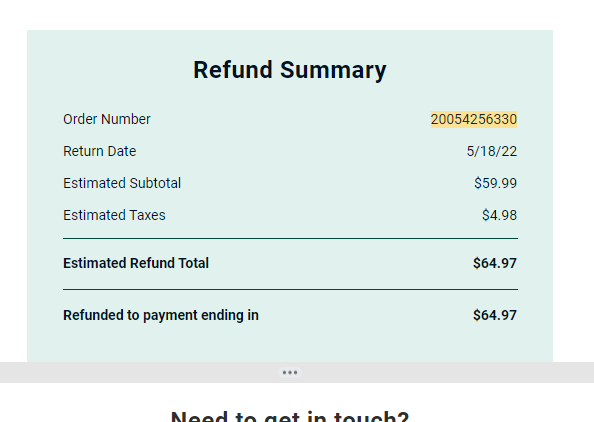The image size is (594, 422).
Task: Select the return date 5/18/22
Action: pyautogui.click(x=492, y=152)
